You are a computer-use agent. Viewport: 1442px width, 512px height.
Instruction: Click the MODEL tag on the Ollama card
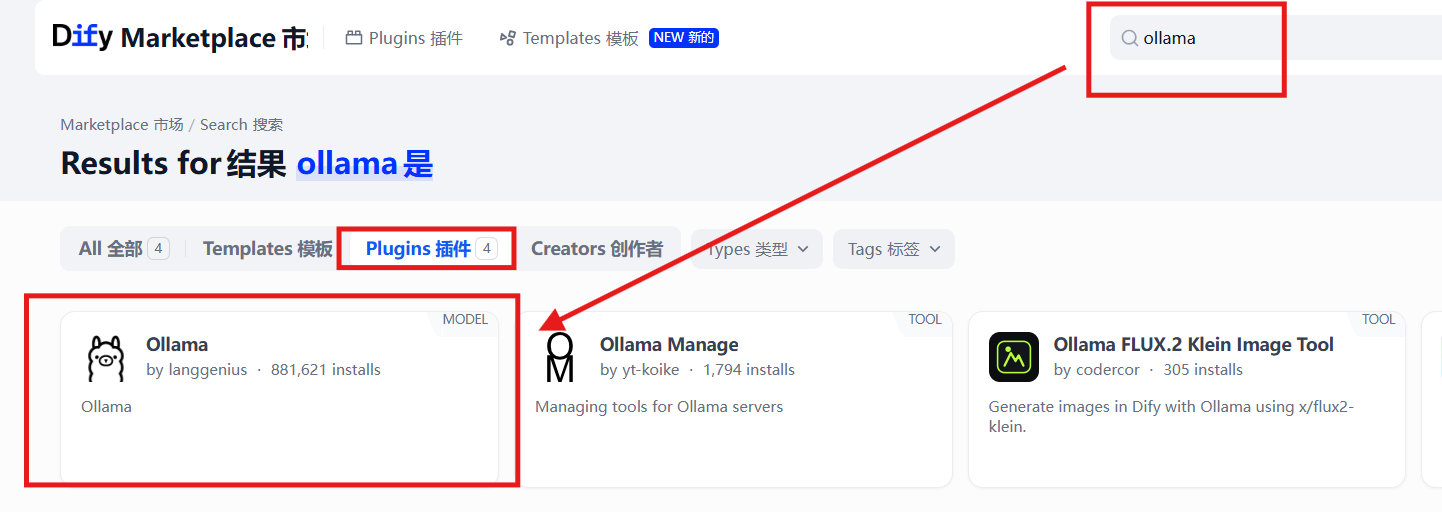[465, 320]
